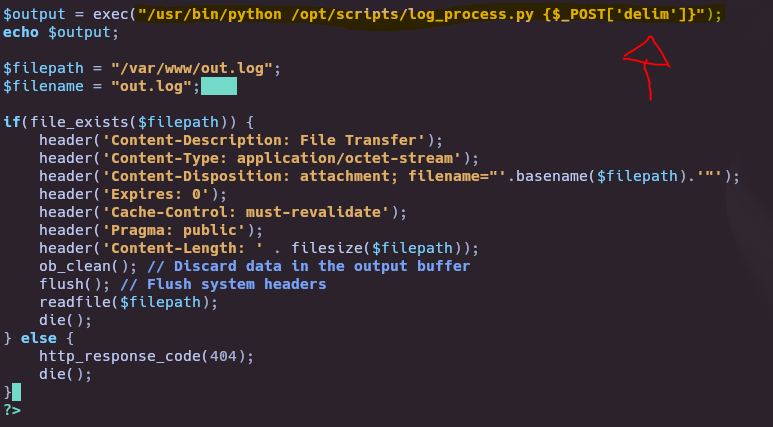Click the echo keyword
This screenshot has height=427, width=773.
21,32
